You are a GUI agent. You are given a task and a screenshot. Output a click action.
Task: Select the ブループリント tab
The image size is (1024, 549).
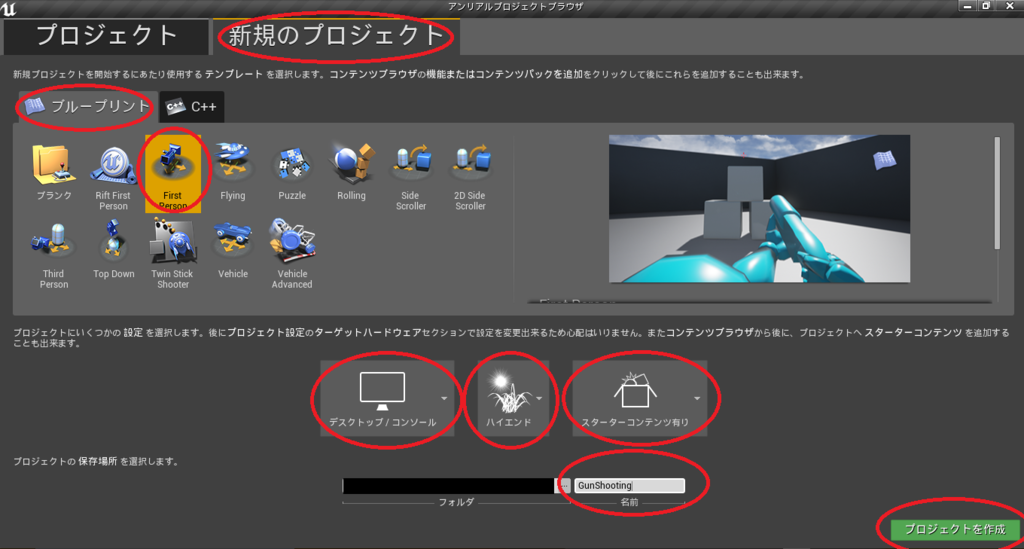88,106
